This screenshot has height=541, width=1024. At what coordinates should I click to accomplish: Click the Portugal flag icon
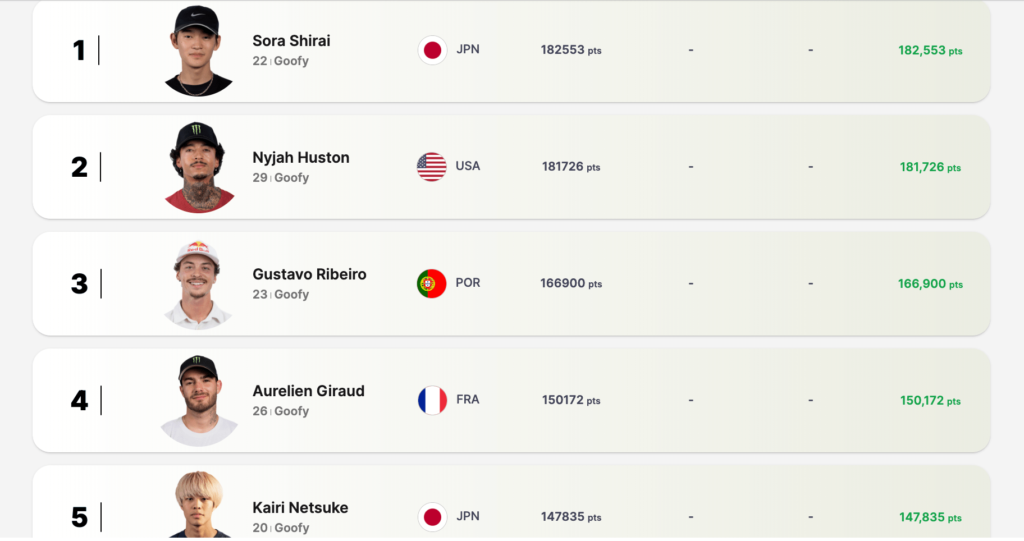coord(432,284)
